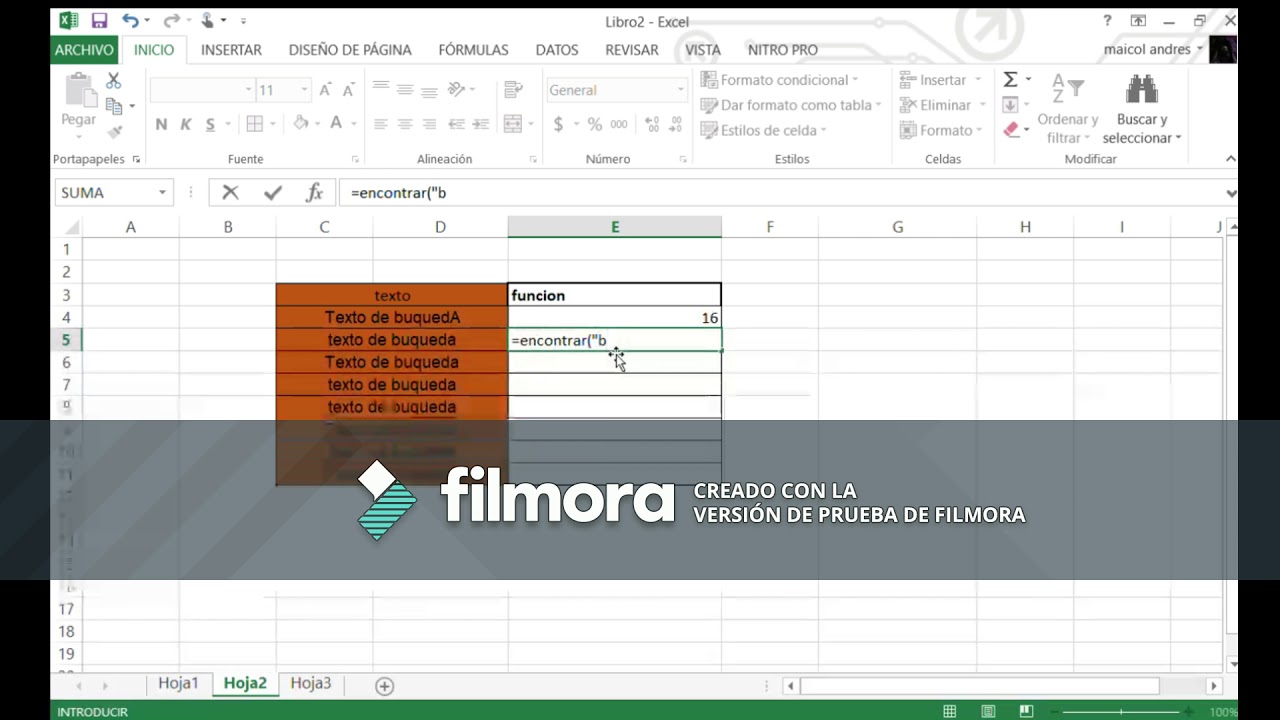Click the wrap text icon
Image resolution: width=1280 pixels, height=720 pixels.
click(513, 89)
